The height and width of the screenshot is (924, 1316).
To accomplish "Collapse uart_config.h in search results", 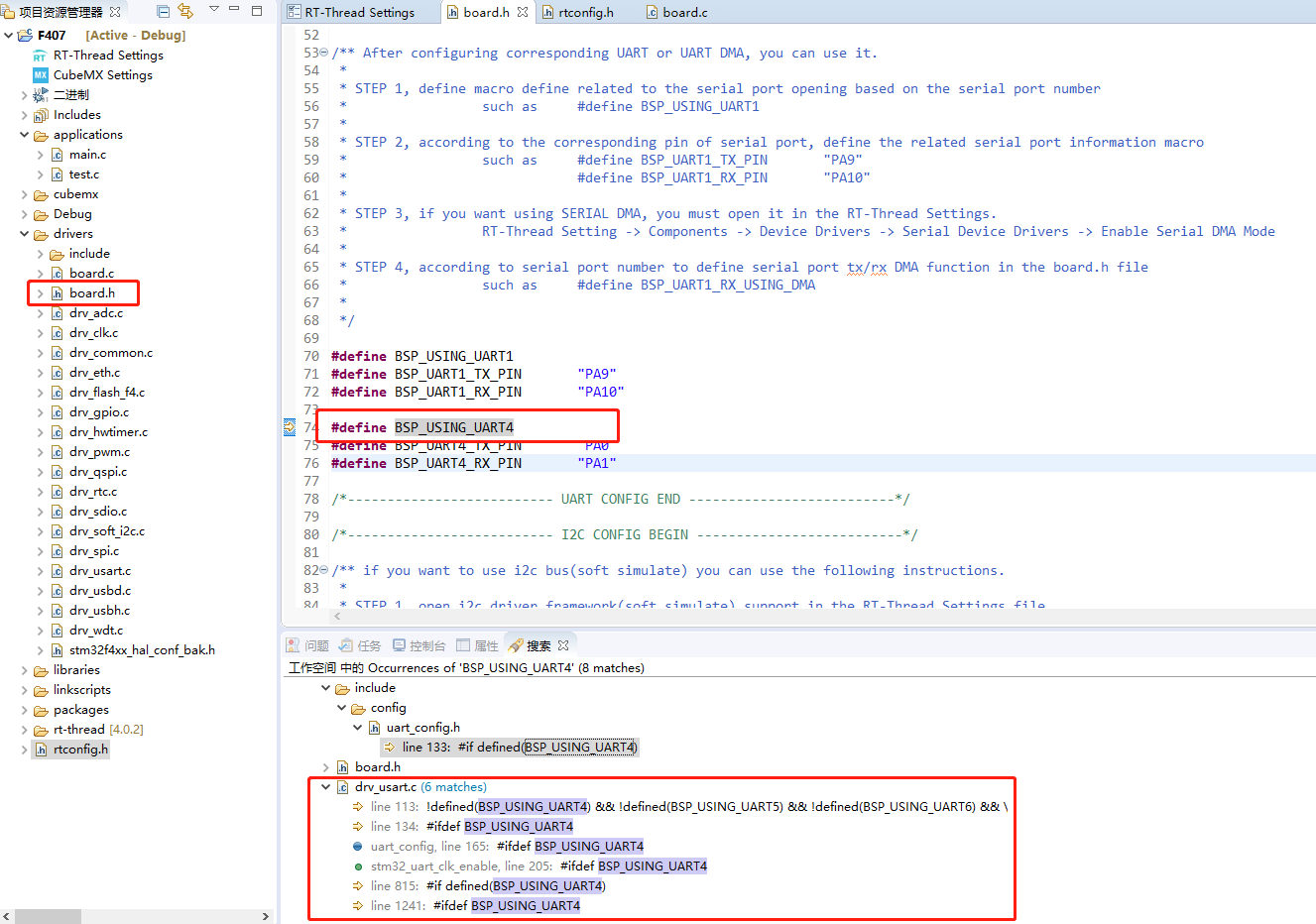I will pyautogui.click(x=358, y=728).
